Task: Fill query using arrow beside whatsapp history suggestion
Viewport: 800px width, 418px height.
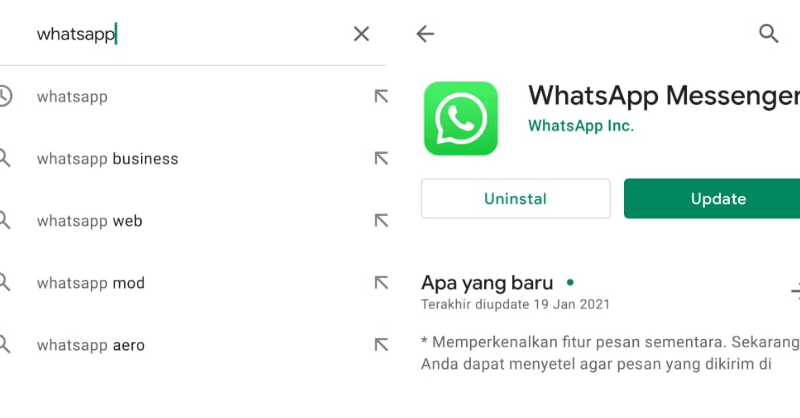Action: pyautogui.click(x=381, y=96)
